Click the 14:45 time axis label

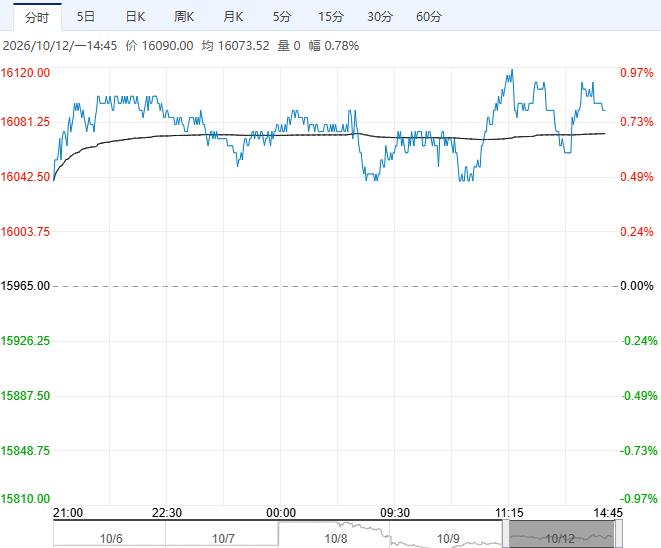click(x=608, y=513)
